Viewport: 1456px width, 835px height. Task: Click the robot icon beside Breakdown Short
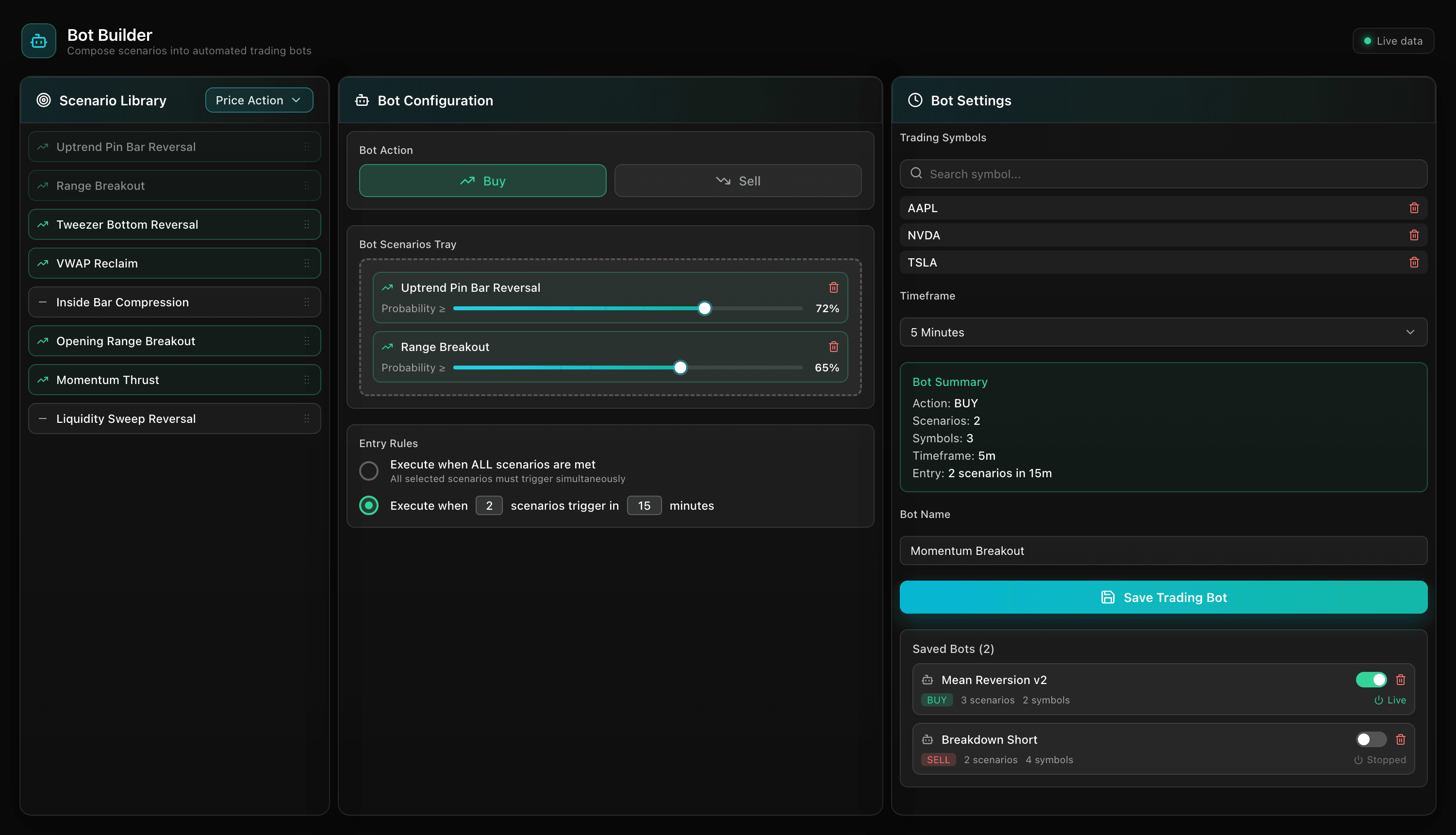click(x=927, y=739)
